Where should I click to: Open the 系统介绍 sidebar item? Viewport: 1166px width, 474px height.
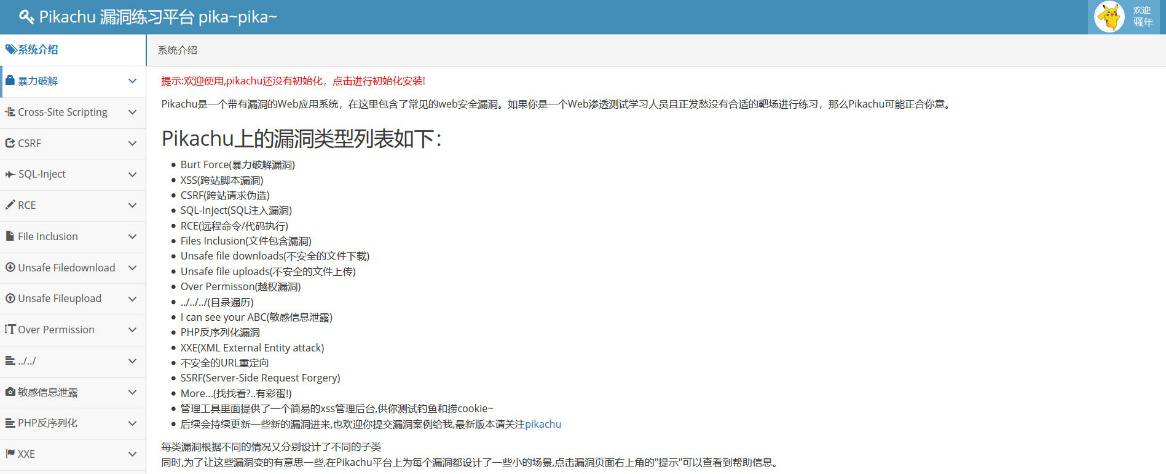coord(73,50)
